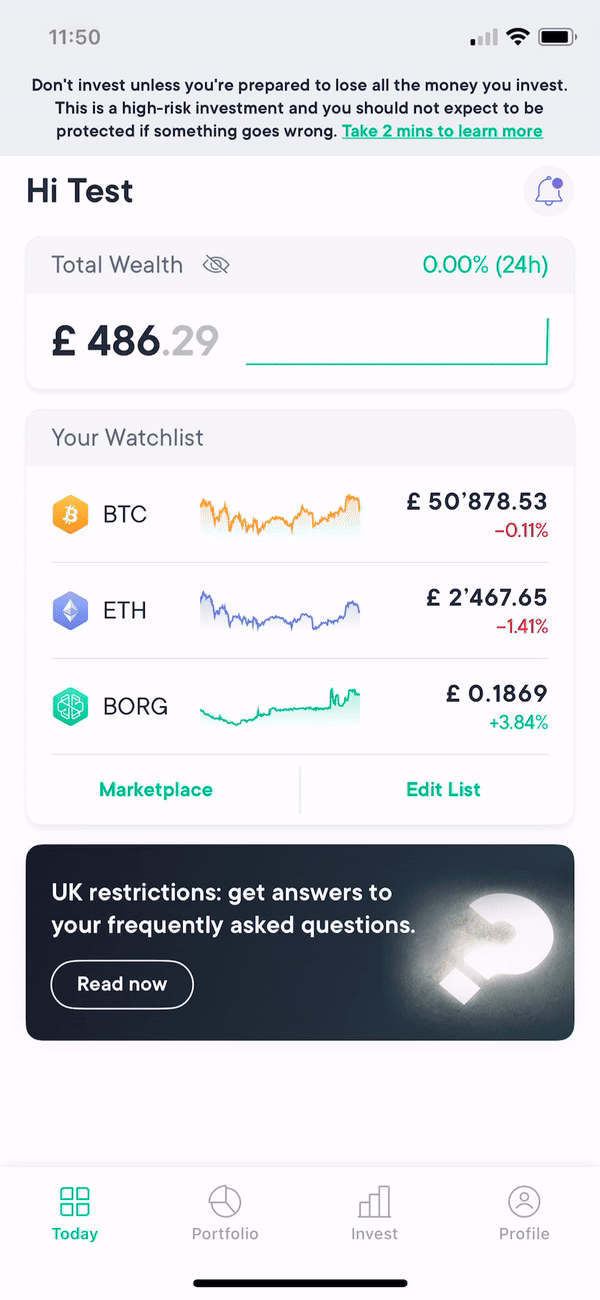Tap the Bitcoin coin icon
The image size is (600, 1300).
[70, 514]
